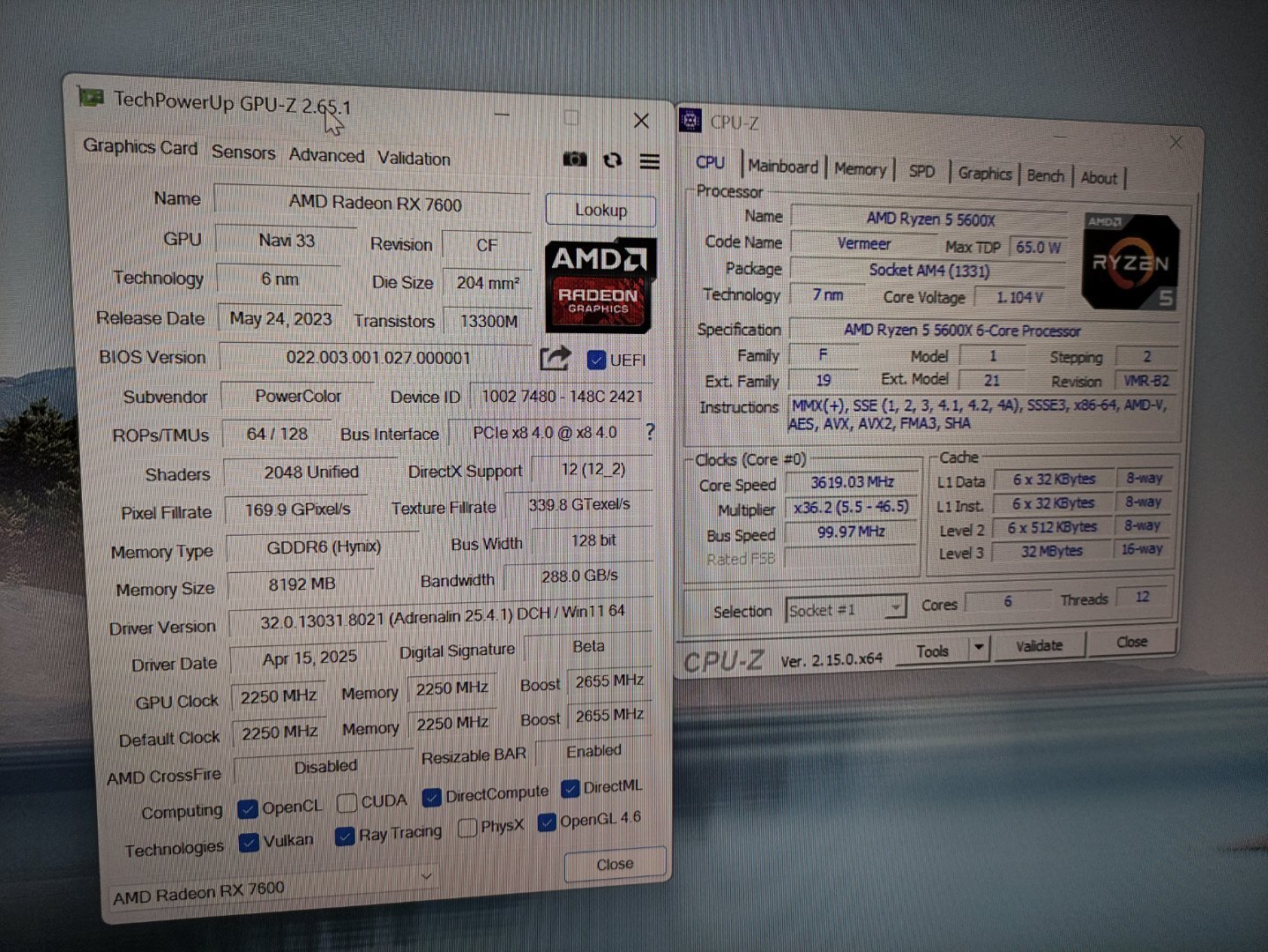Screen dimensions: 1268x952
Task: Open the Memory tab in CPU-Z
Action: tap(860, 168)
